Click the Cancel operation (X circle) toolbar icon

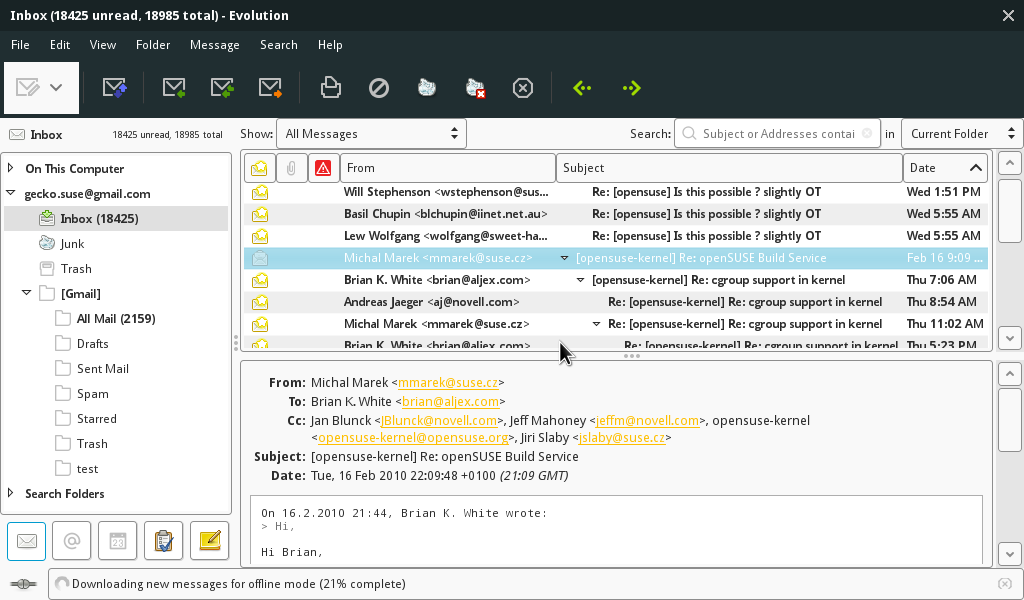pyautogui.click(x=523, y=87)
